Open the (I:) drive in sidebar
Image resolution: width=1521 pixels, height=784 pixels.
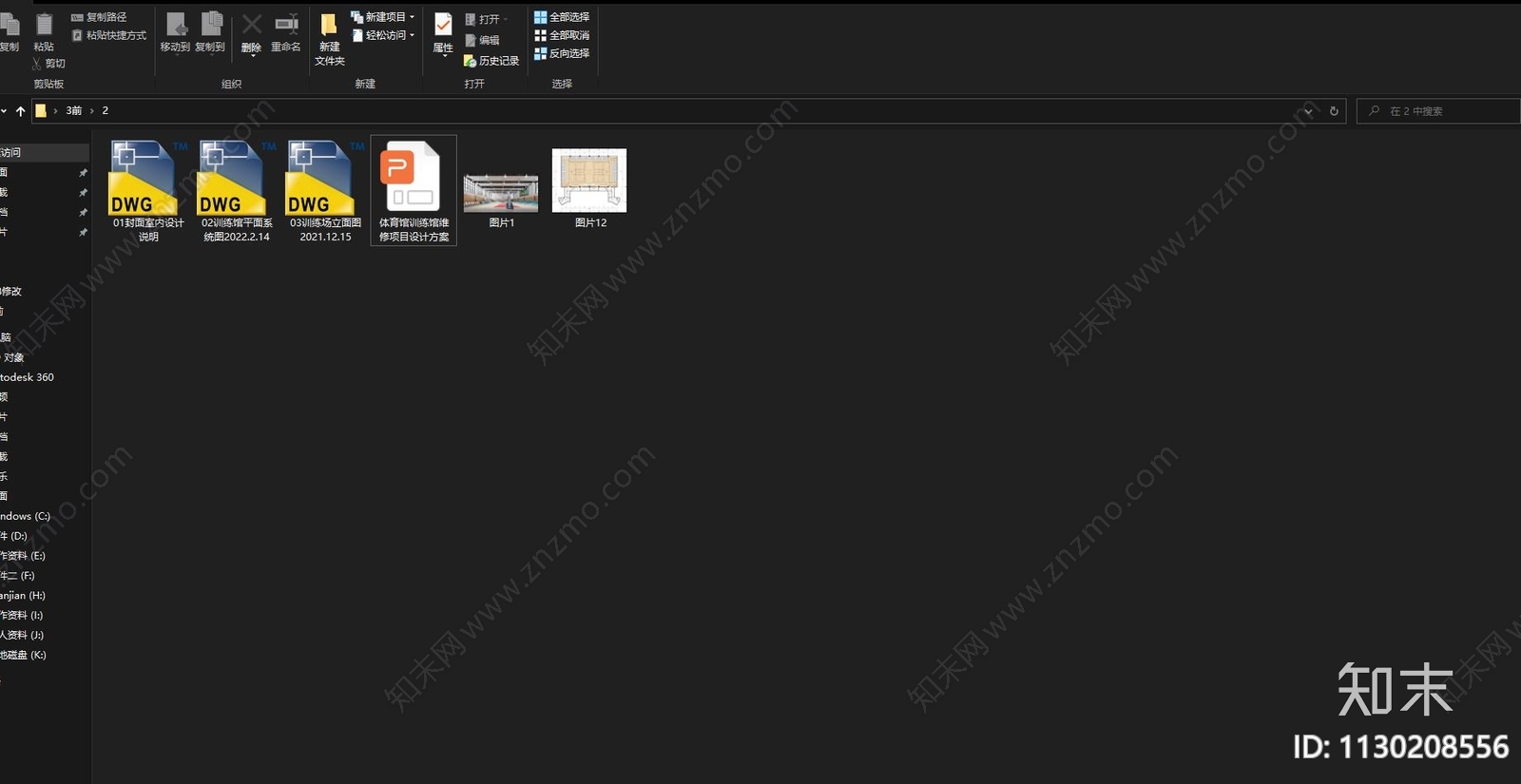pos(21,616)
